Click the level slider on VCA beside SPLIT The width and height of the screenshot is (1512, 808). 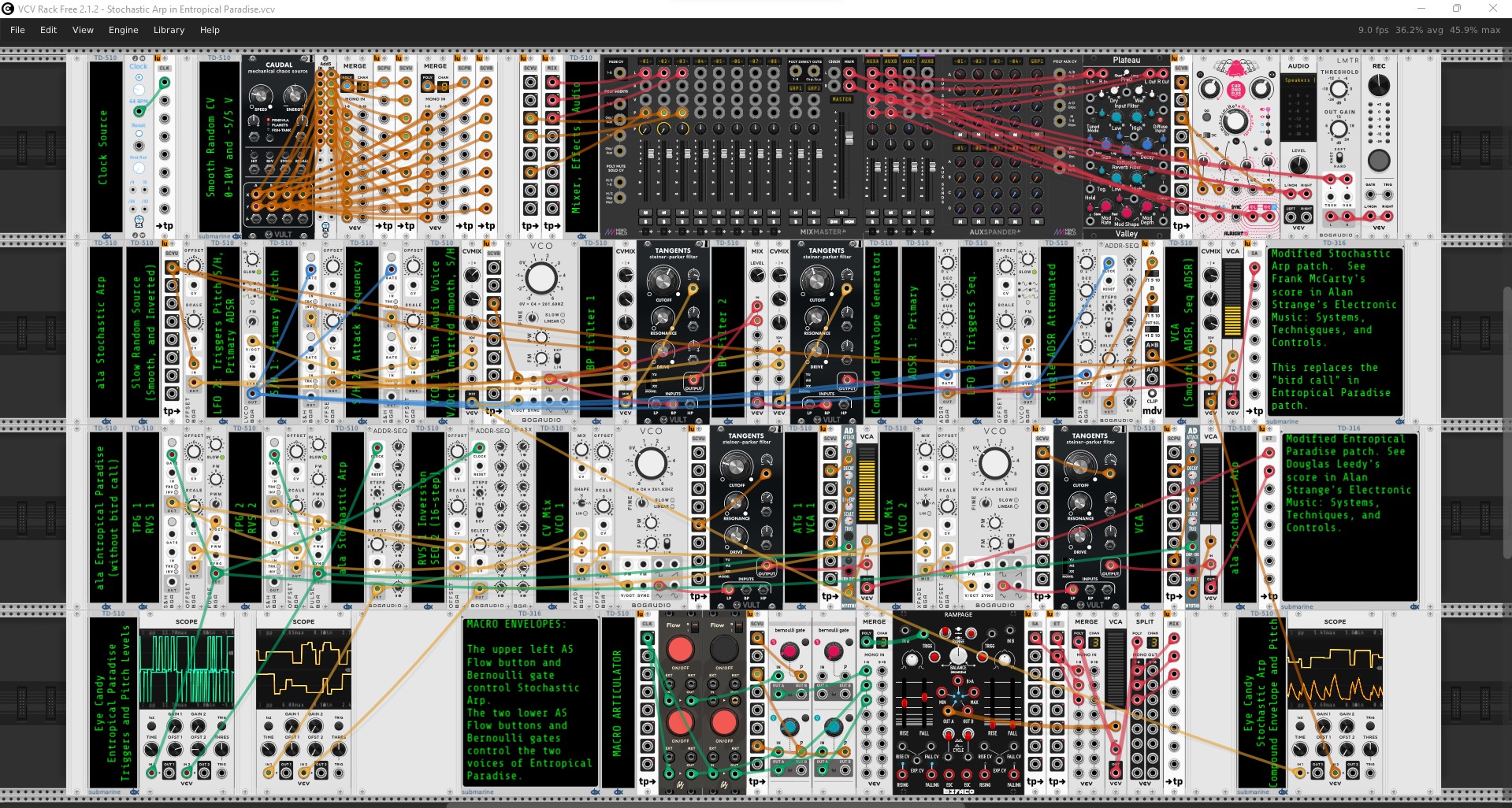pos(1115,668)
